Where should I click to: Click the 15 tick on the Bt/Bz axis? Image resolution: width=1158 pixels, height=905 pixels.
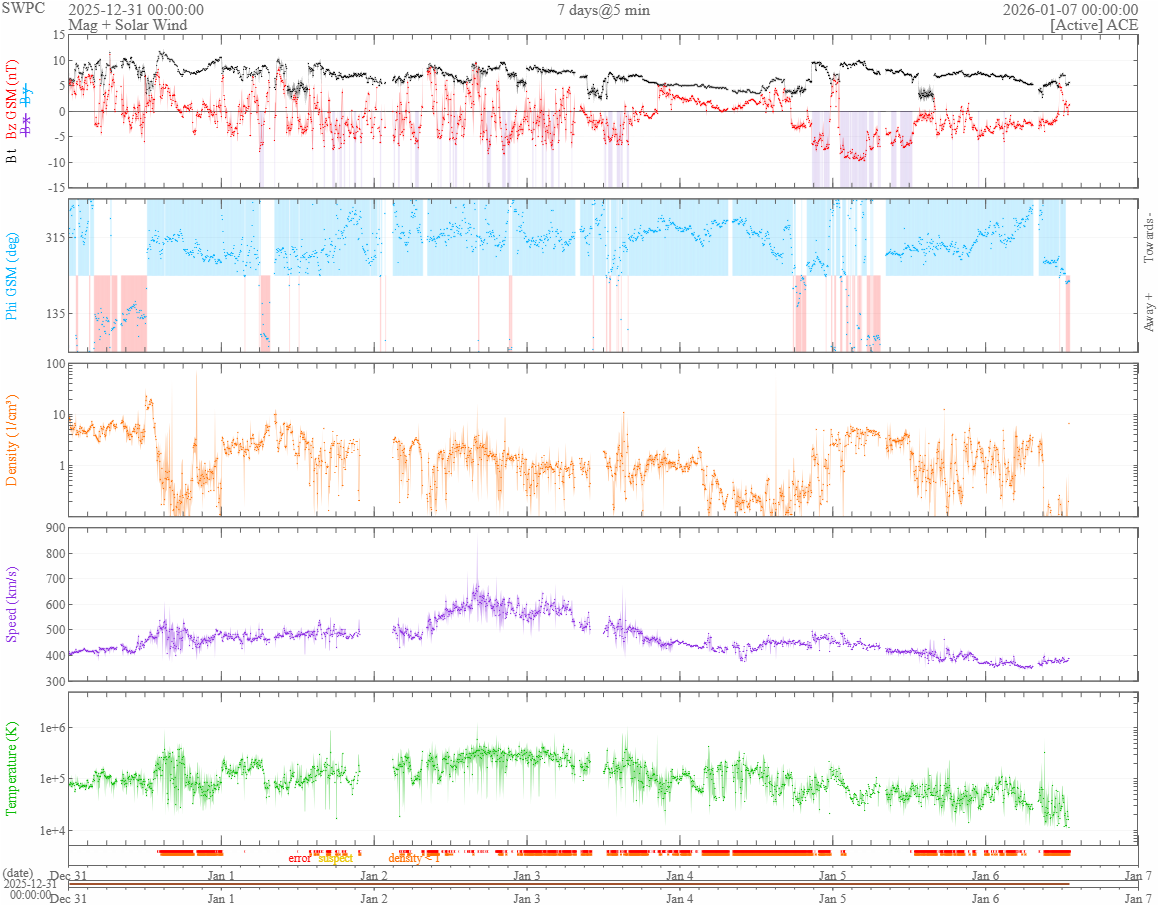tap(58, 35)
